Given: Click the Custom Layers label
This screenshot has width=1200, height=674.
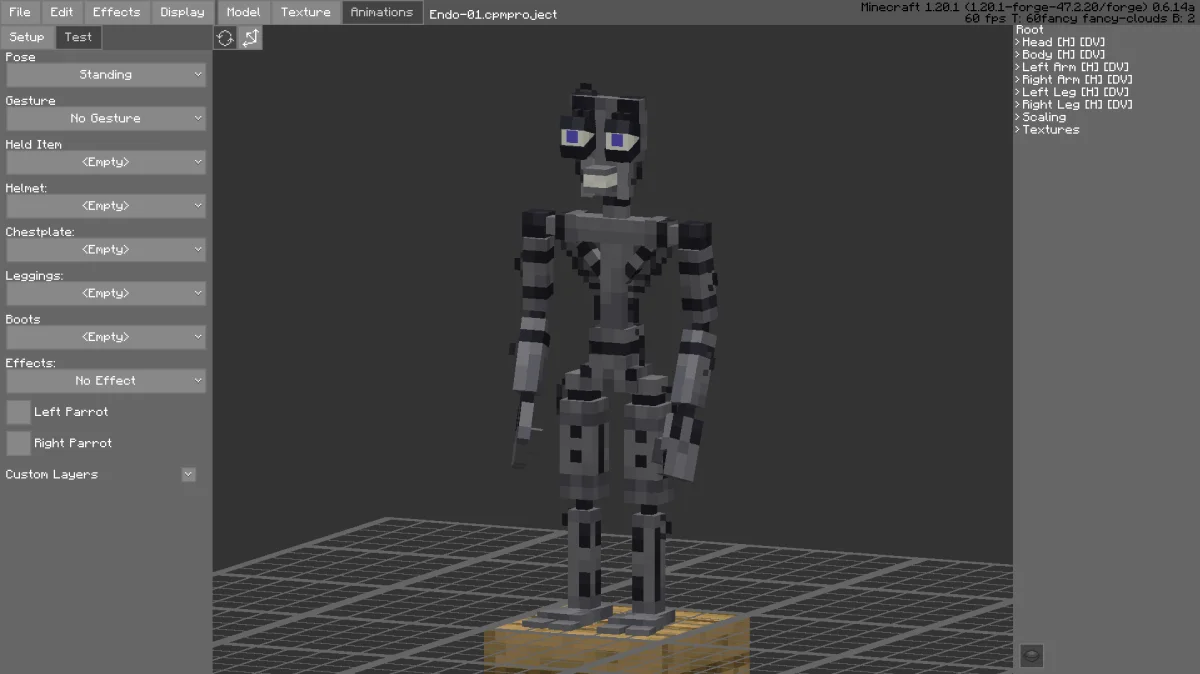Looking at the screenshot, I should pyautogui.click(x=52, y=475).
